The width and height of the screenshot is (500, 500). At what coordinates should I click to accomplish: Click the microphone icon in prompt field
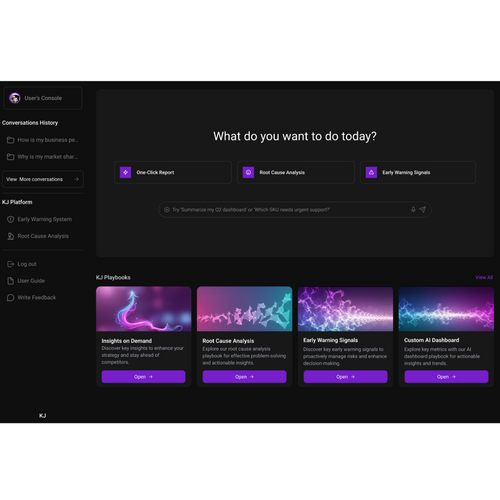[x=413, y=210]
